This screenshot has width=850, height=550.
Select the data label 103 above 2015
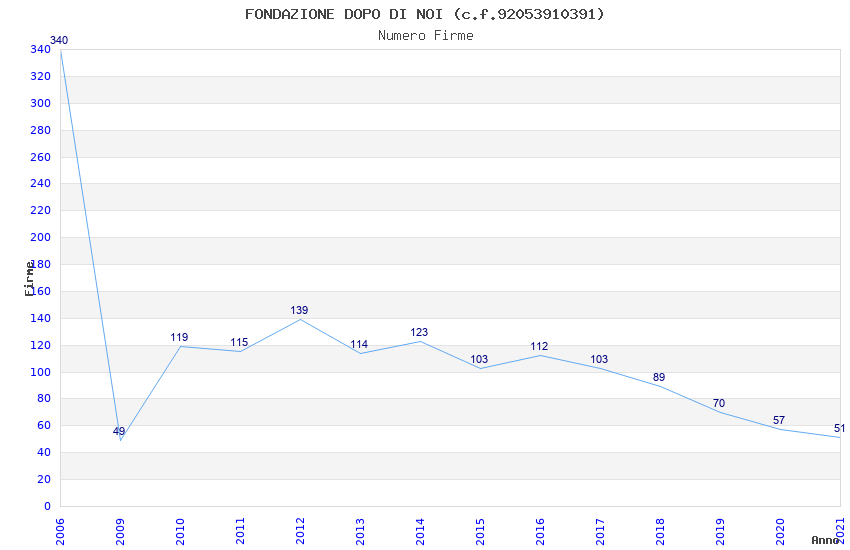pos(479,359)
